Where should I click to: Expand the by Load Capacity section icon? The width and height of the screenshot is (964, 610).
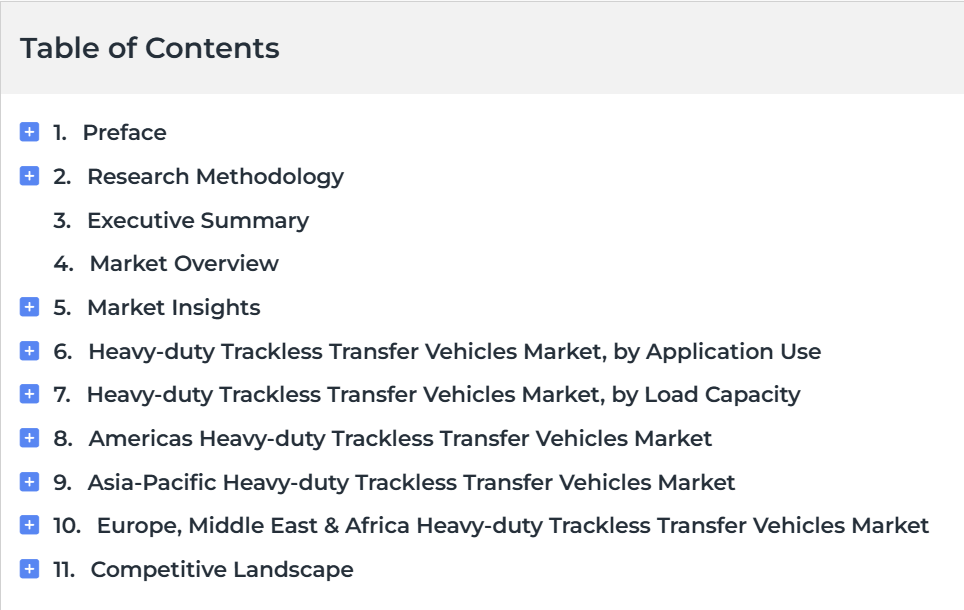(30, 394)
